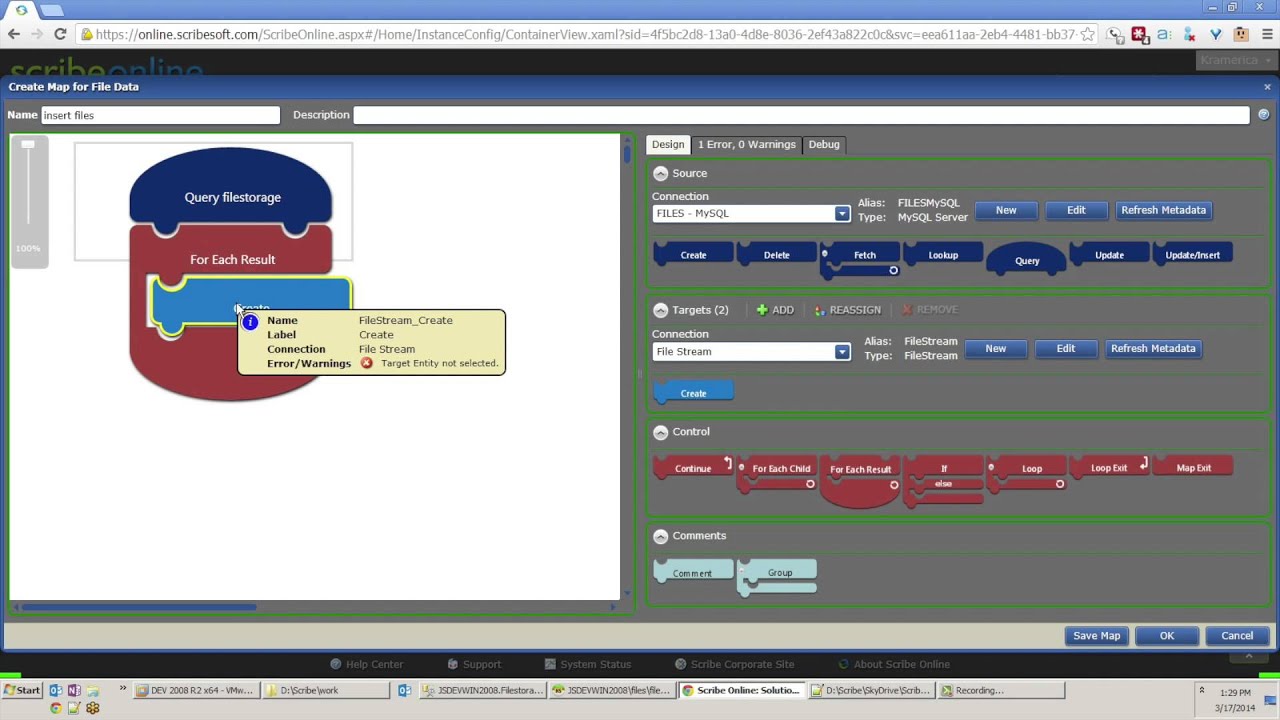Open the Help Center link
Image resolution: width=1280 pixels, height=720 pixels.
[366, 664]
